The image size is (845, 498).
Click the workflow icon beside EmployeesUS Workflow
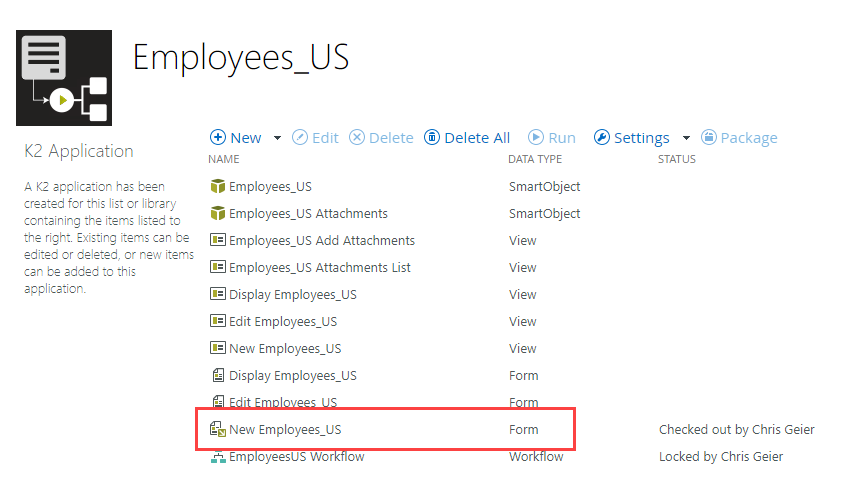tap(217, 457)
